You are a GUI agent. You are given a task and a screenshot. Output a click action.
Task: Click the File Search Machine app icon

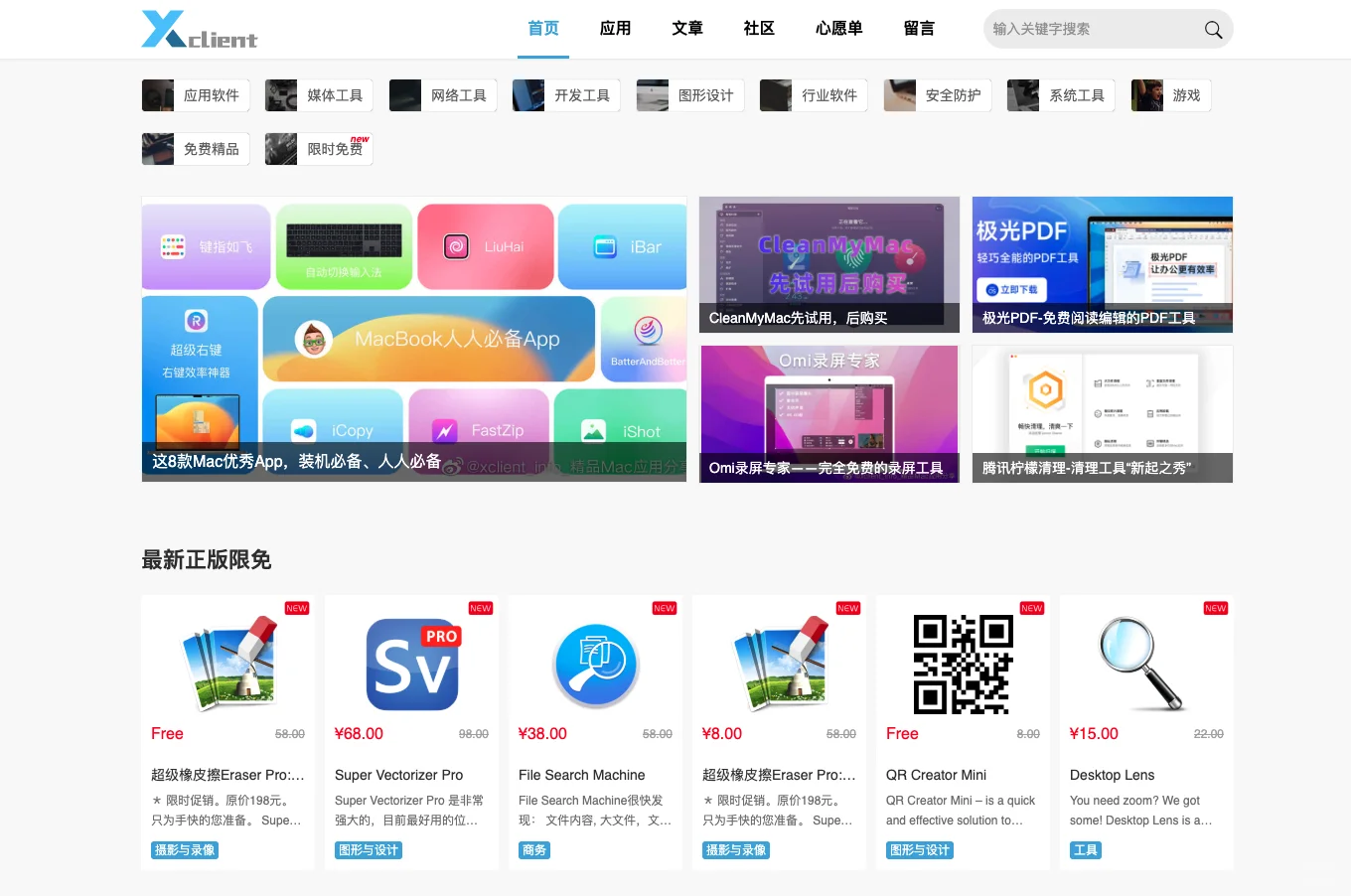594,664
